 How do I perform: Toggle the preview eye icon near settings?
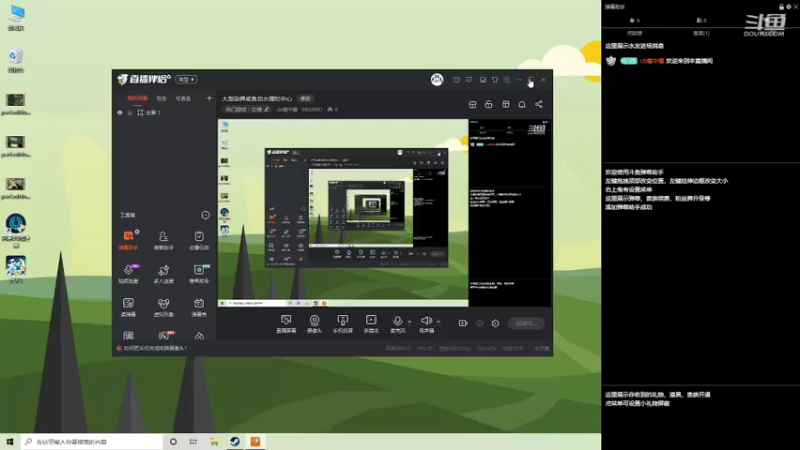click(480, 323)
